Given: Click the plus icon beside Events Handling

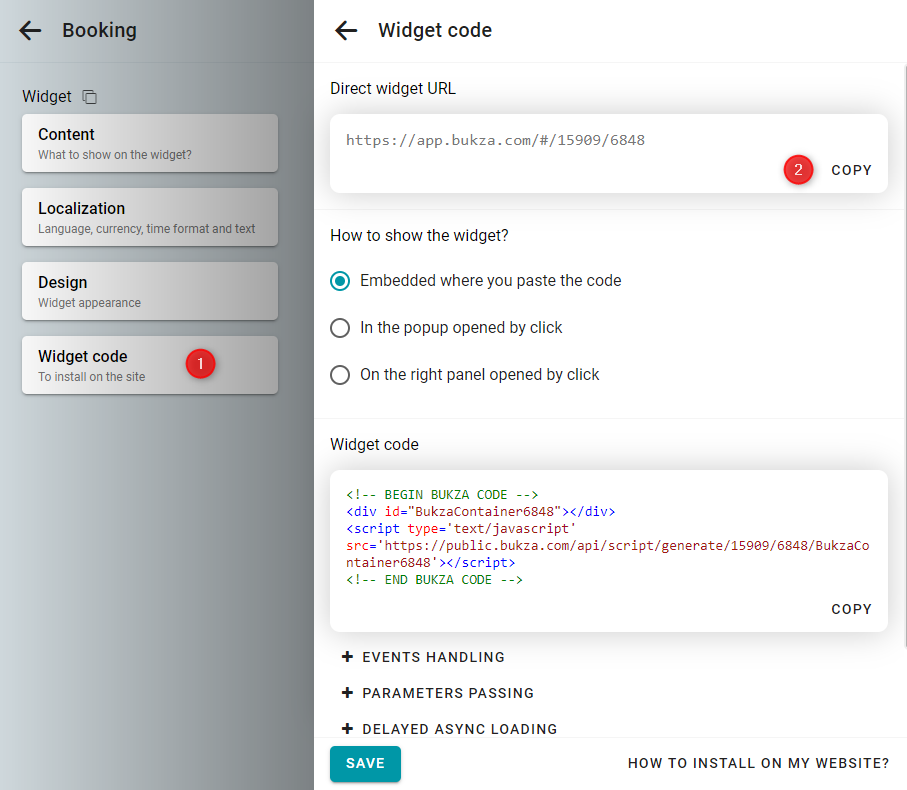Looking at the screenshot, I should click(x=347, y=657).
